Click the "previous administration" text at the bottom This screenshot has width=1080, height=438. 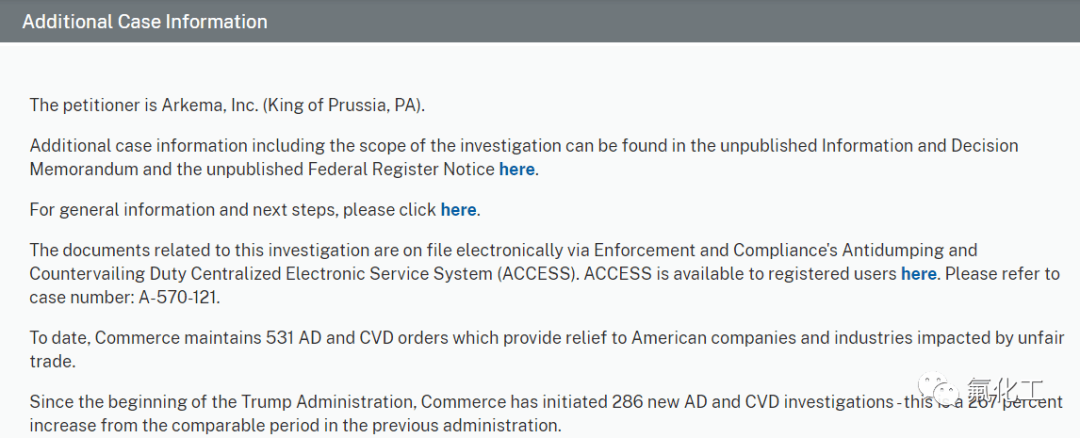click(475, 426)
